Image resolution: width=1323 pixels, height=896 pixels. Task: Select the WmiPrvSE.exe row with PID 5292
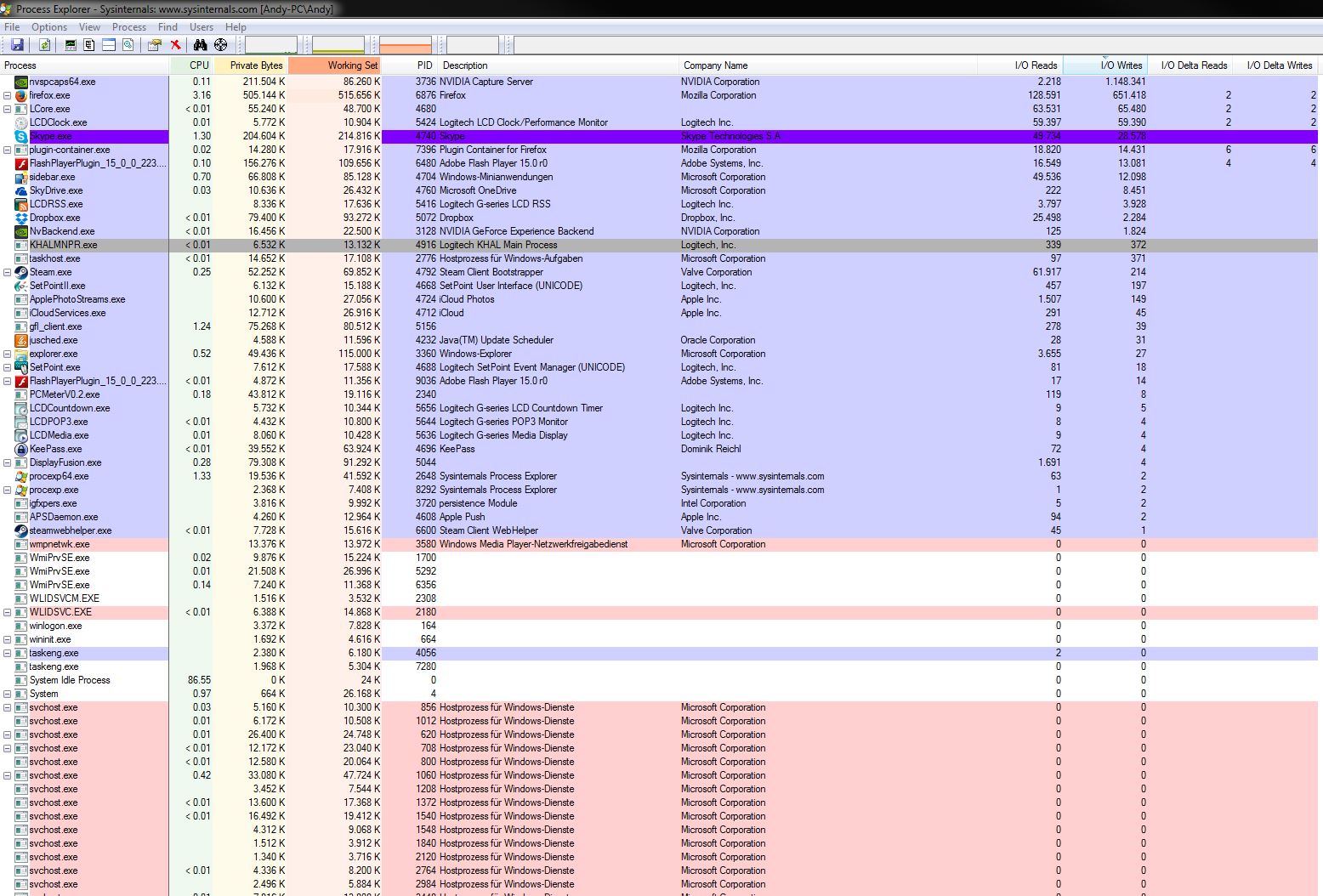(x=659, y=571)
